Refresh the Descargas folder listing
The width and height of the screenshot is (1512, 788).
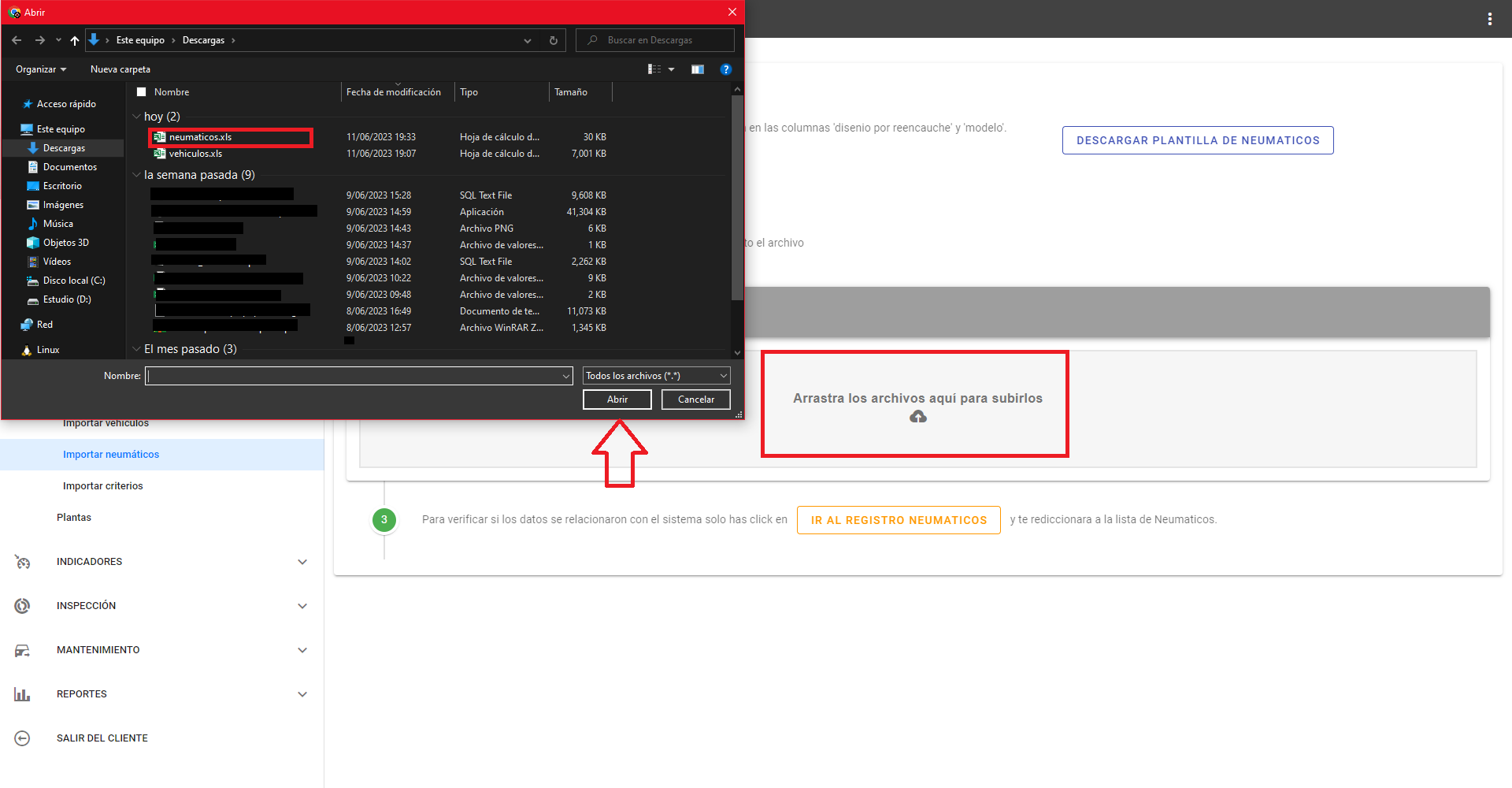[x=554, y=40]
